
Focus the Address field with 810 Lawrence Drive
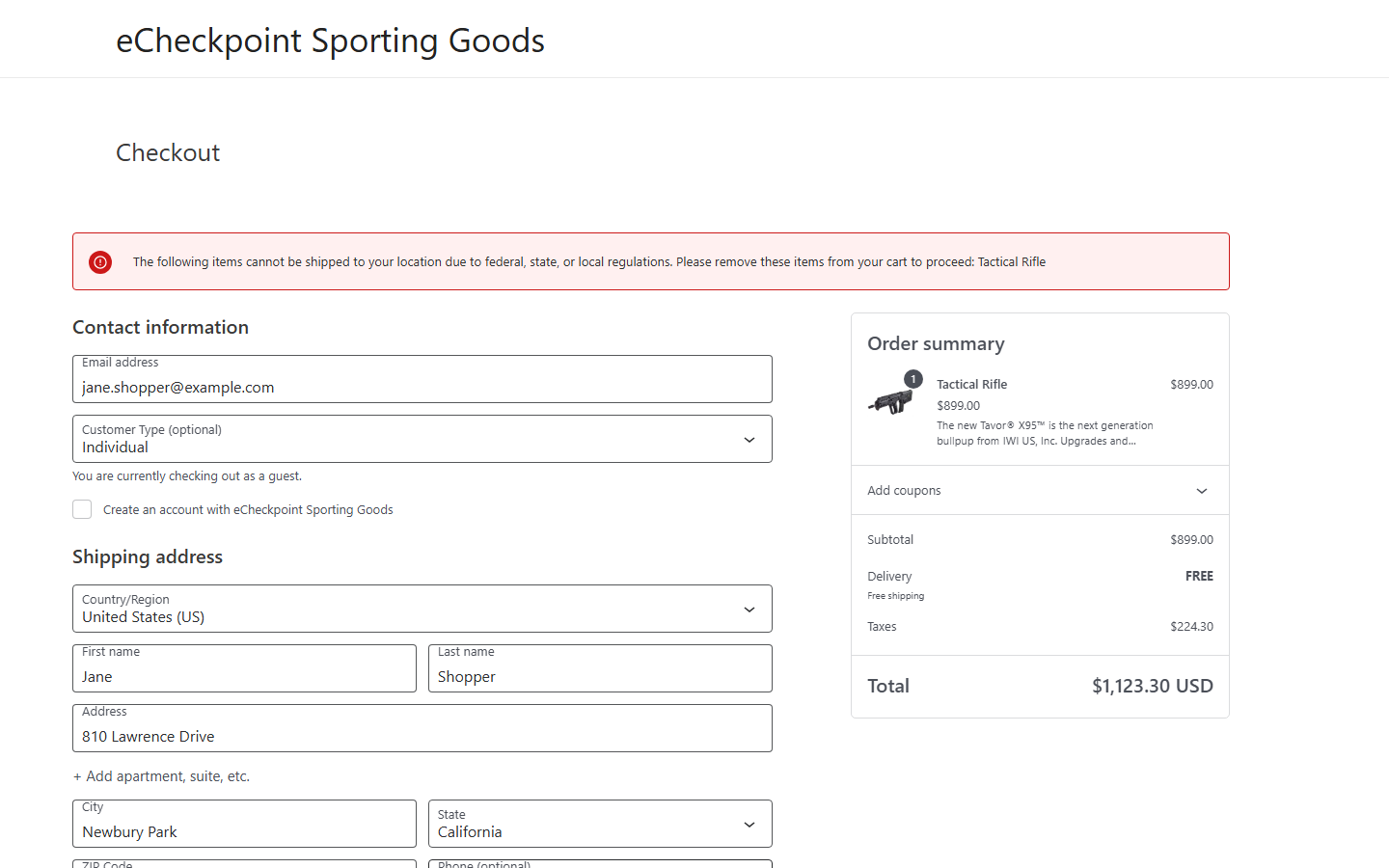click(x=422, y=728)
